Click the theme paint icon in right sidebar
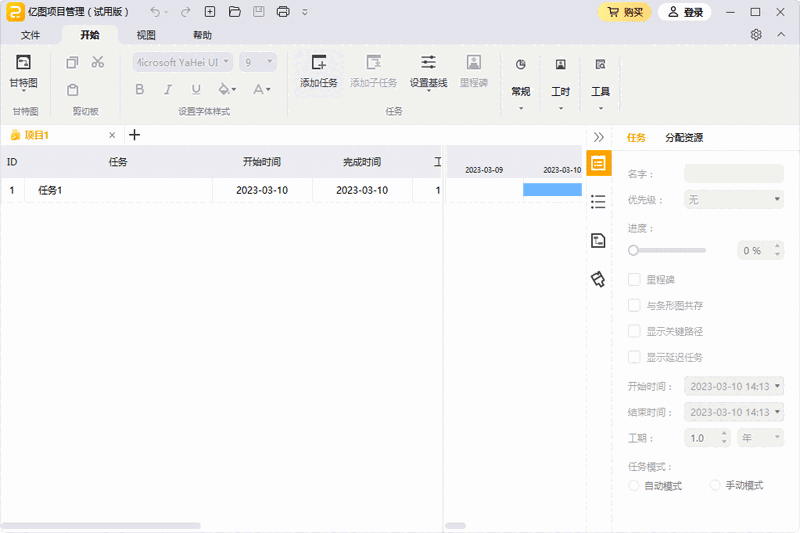The image size is (800, 533). [598, 279]
